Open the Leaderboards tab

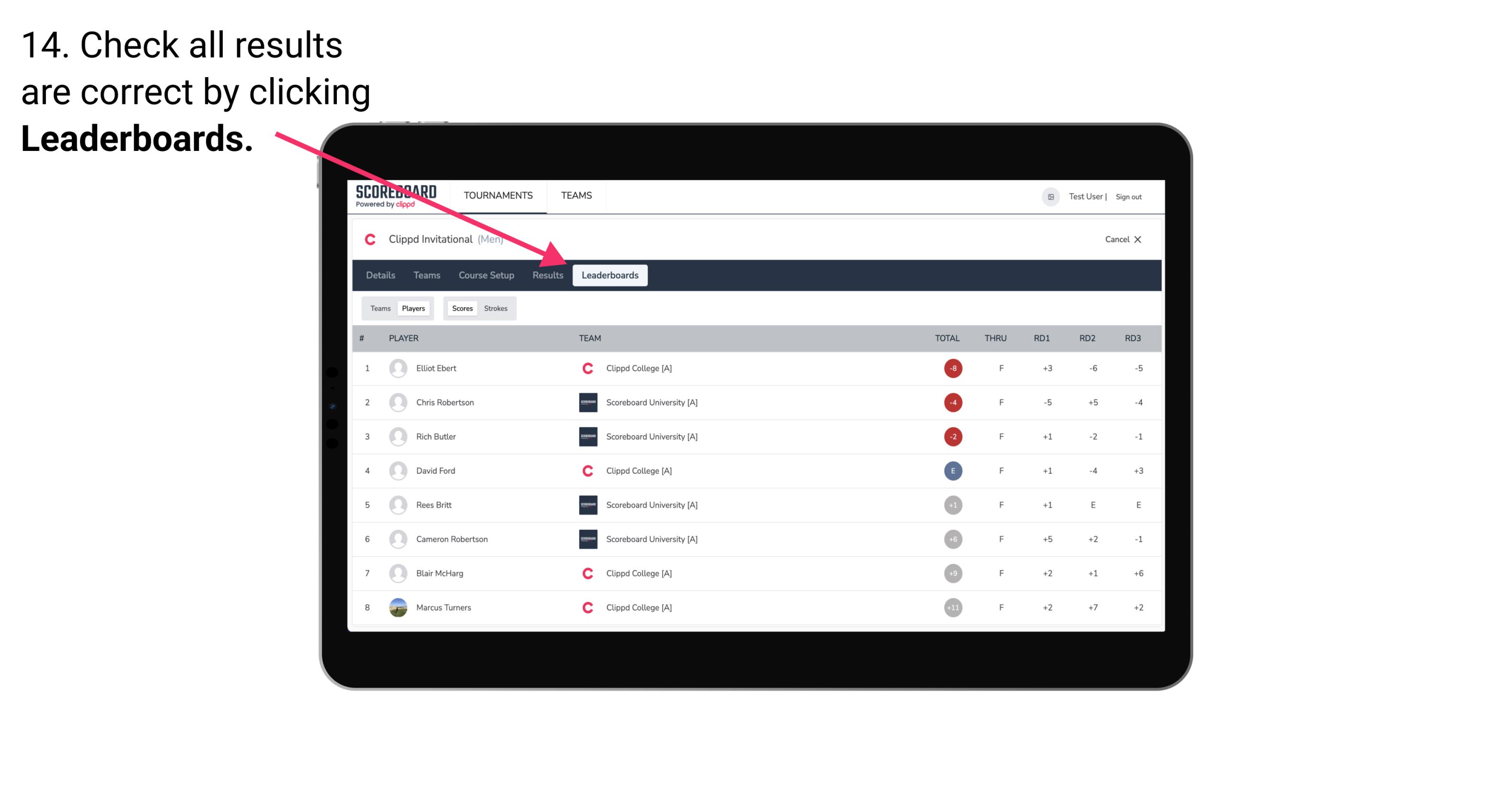610,275
